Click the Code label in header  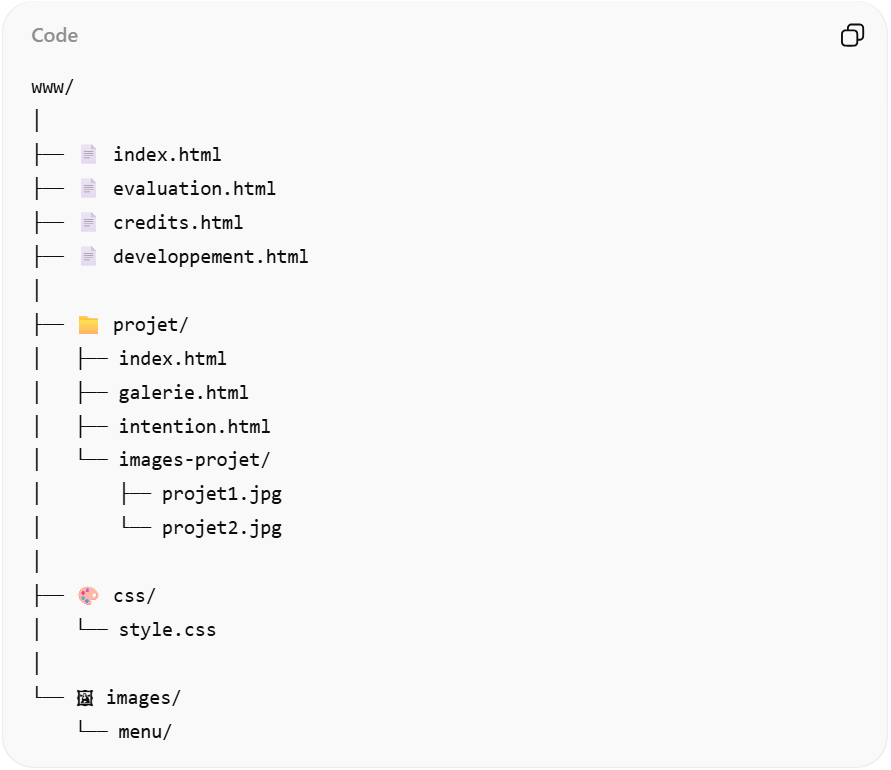(54, 36)
